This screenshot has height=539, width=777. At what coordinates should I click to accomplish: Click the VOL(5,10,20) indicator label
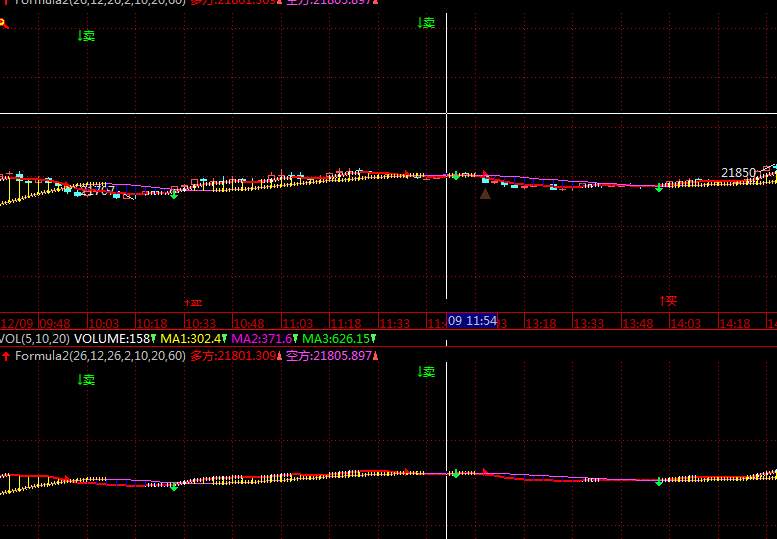tap(35, 339)
